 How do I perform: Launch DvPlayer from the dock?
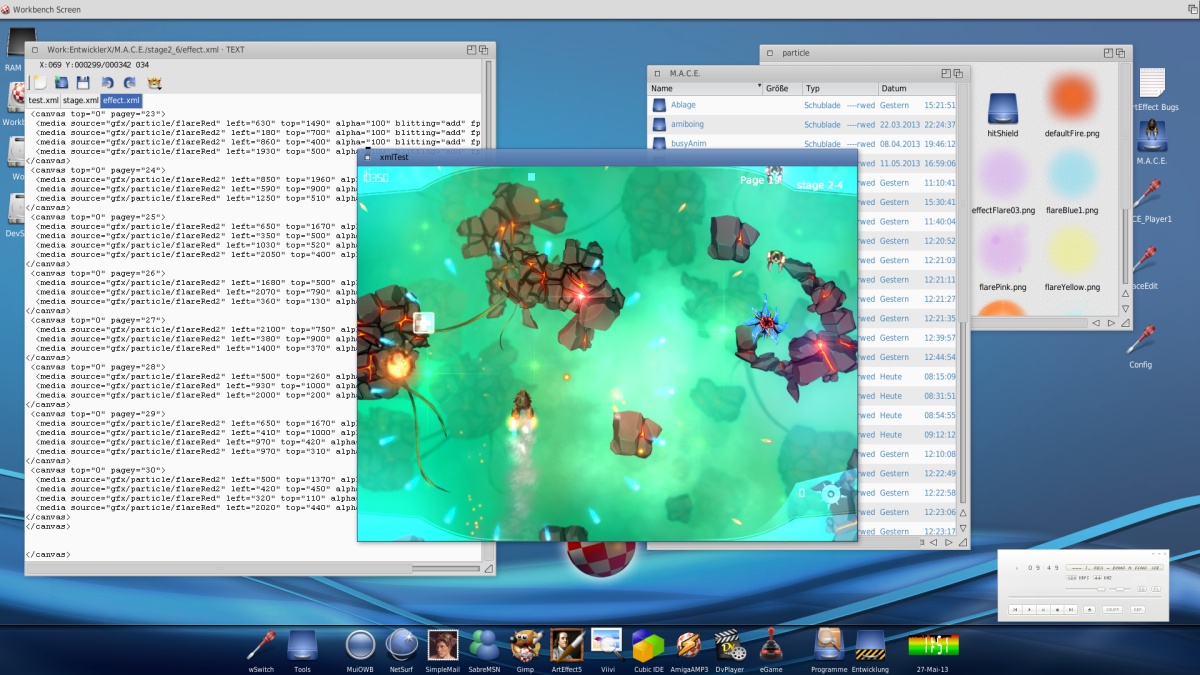click(x=731, y=645)
